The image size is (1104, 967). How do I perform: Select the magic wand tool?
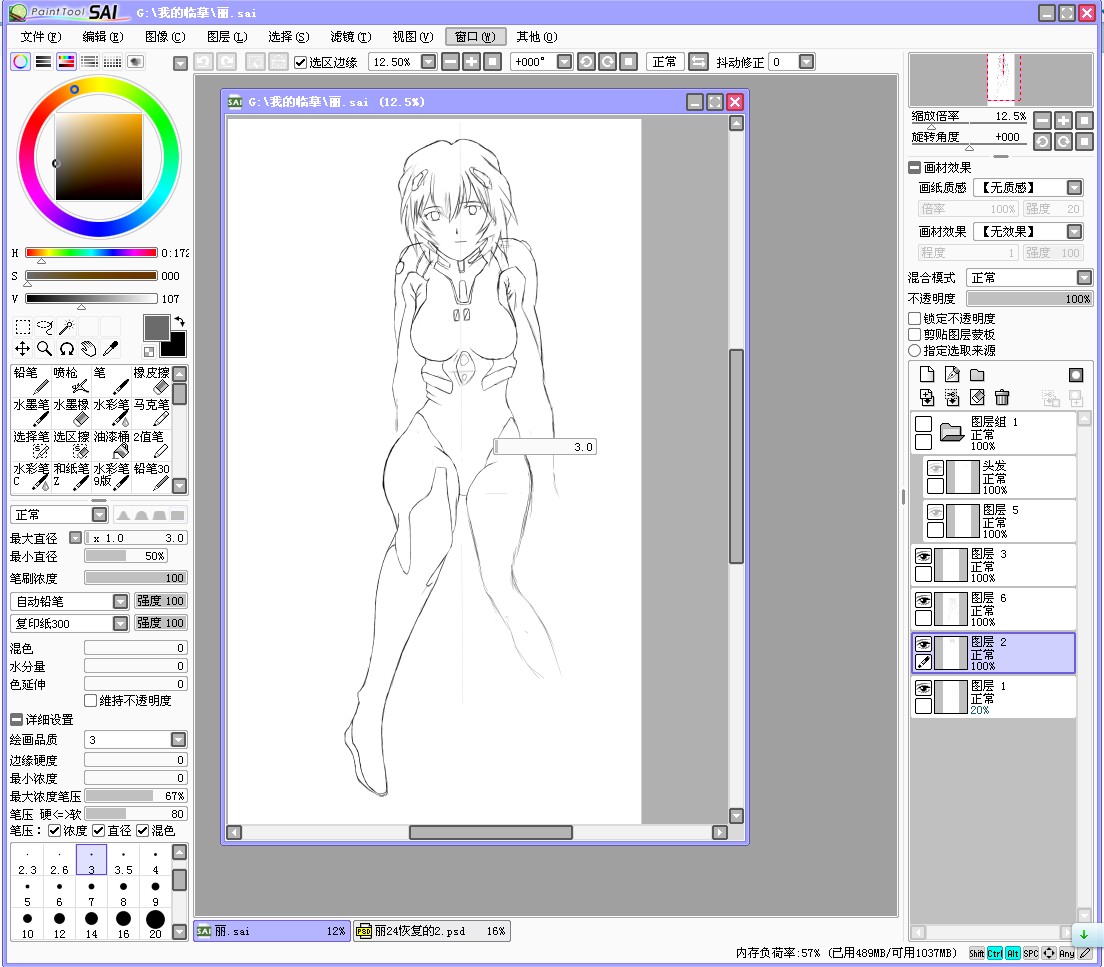coord(66,327)
